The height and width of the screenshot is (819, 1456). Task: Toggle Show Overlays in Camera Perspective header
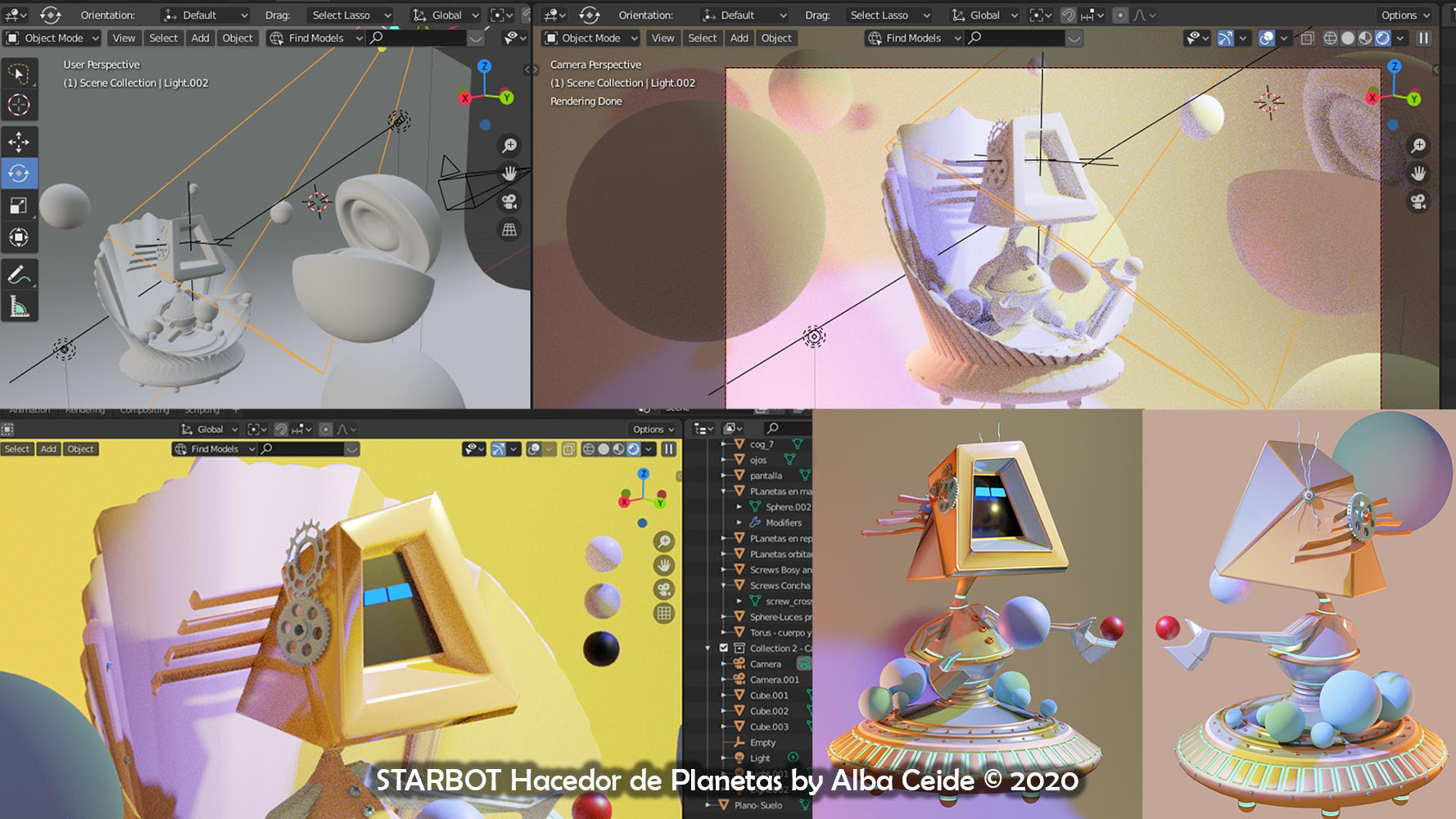1266,38
